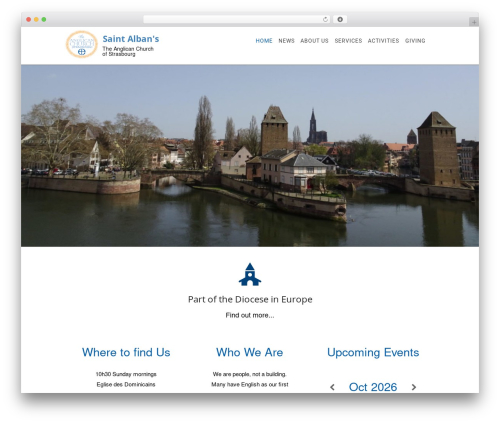Click the Find out more... link

pos(250,315)
